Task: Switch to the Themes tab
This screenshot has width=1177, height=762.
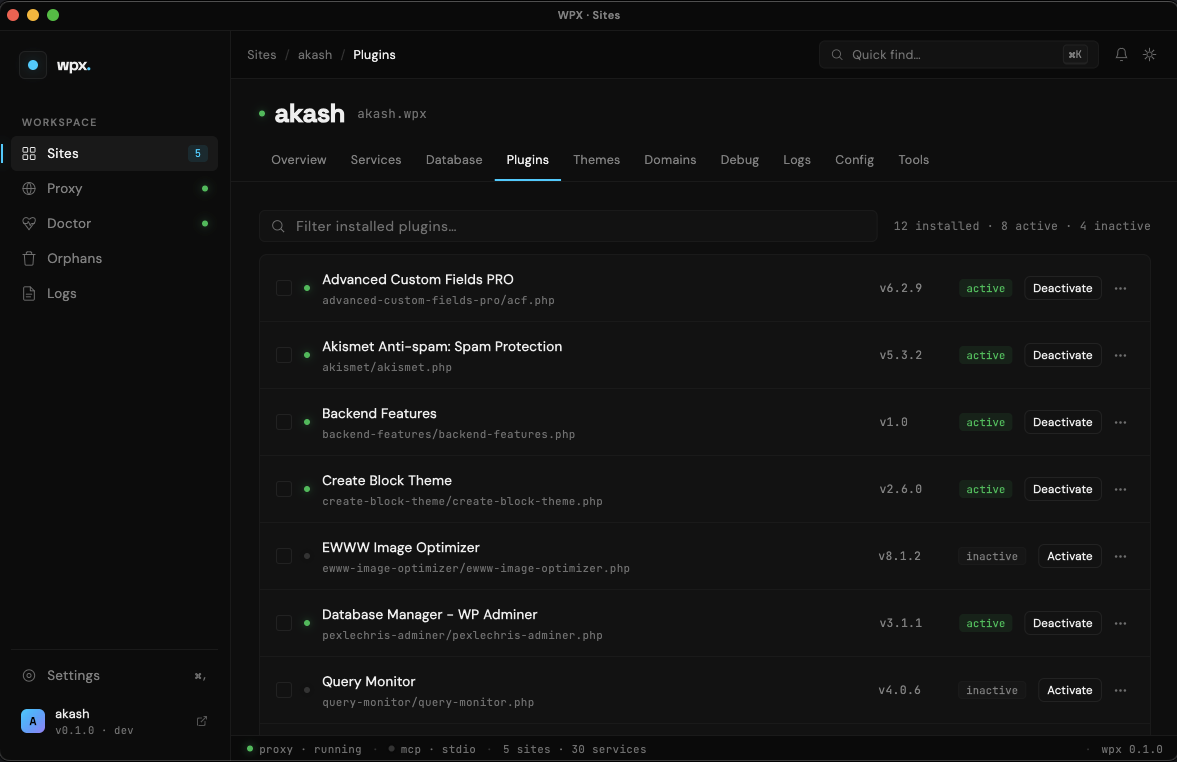Action: click(x=597, y=160)
